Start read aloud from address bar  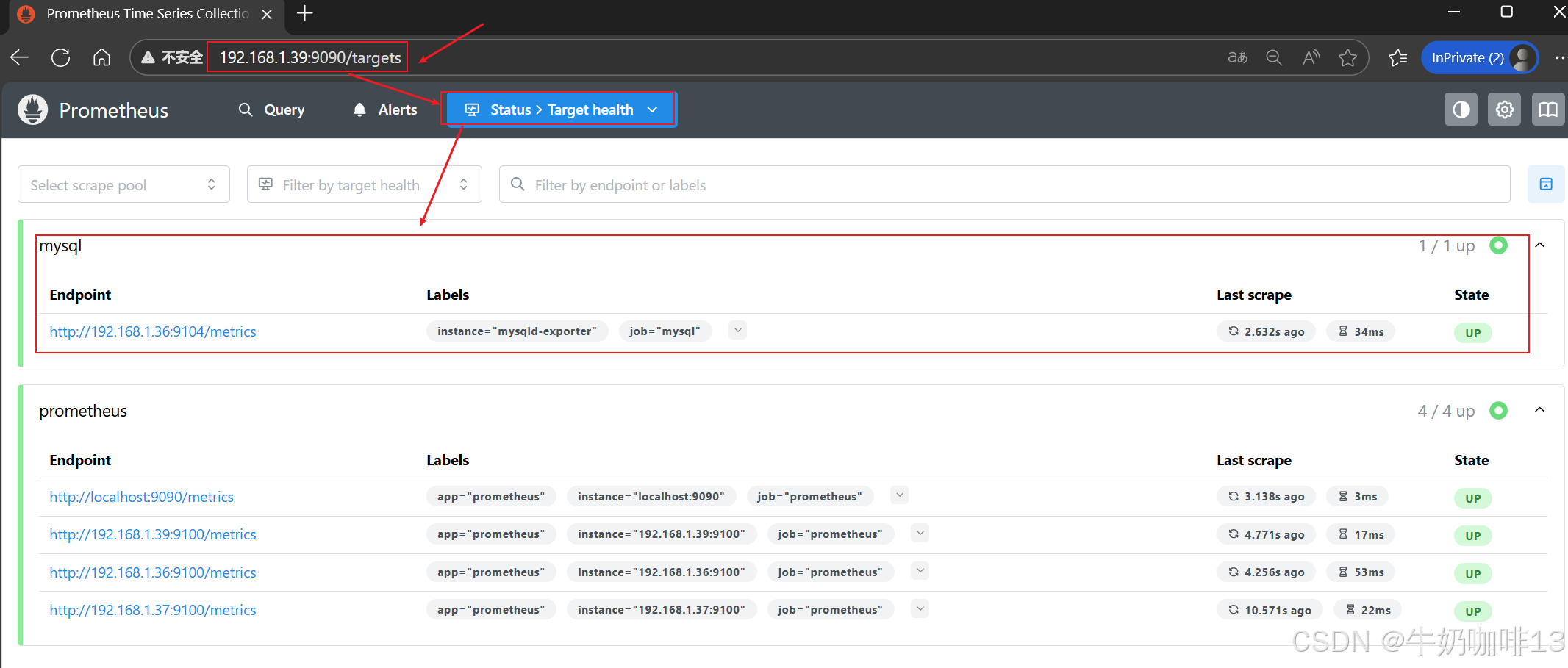pyautogui.click(x=1311, y=57)
